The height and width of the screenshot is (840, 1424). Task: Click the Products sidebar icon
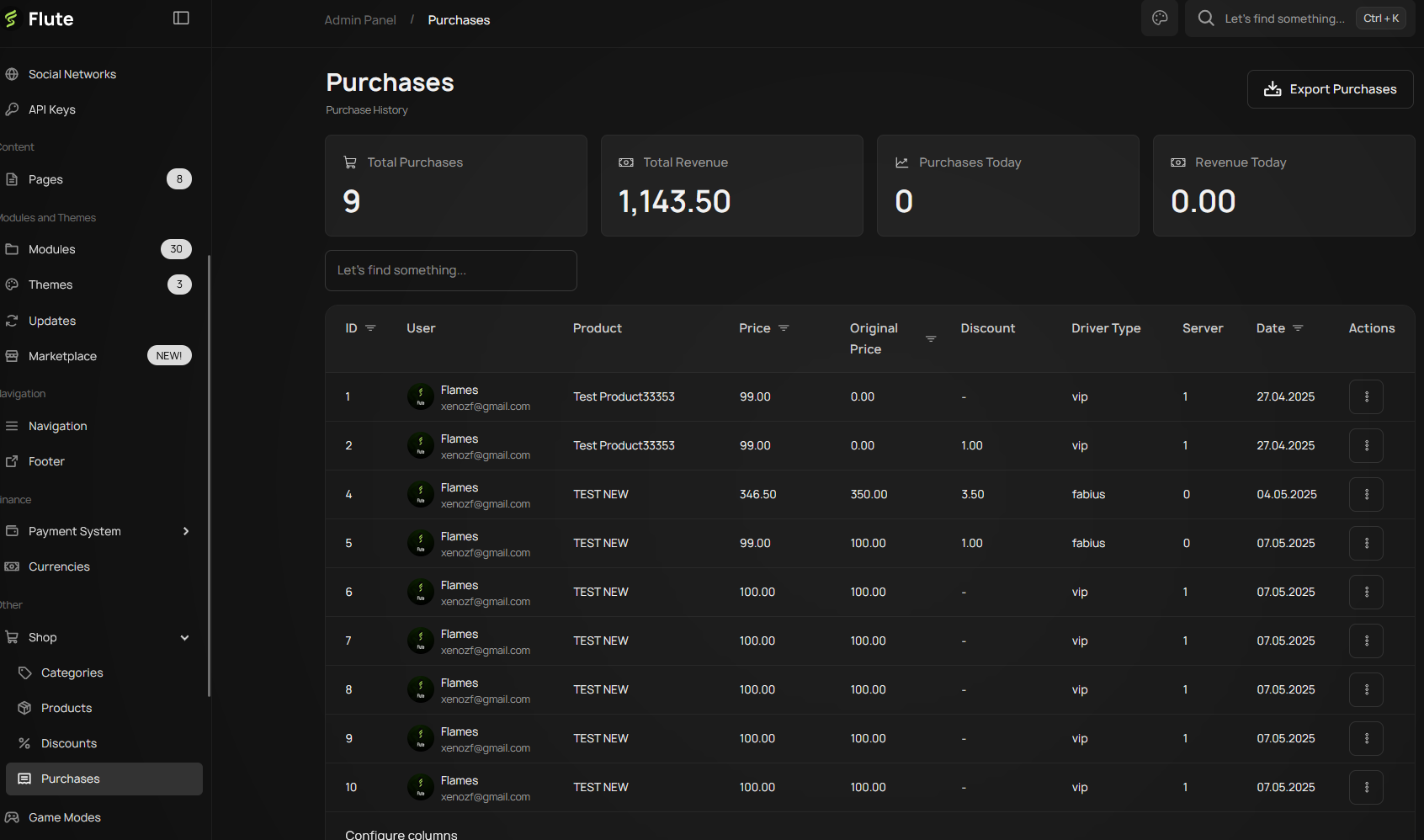(24, 707)
